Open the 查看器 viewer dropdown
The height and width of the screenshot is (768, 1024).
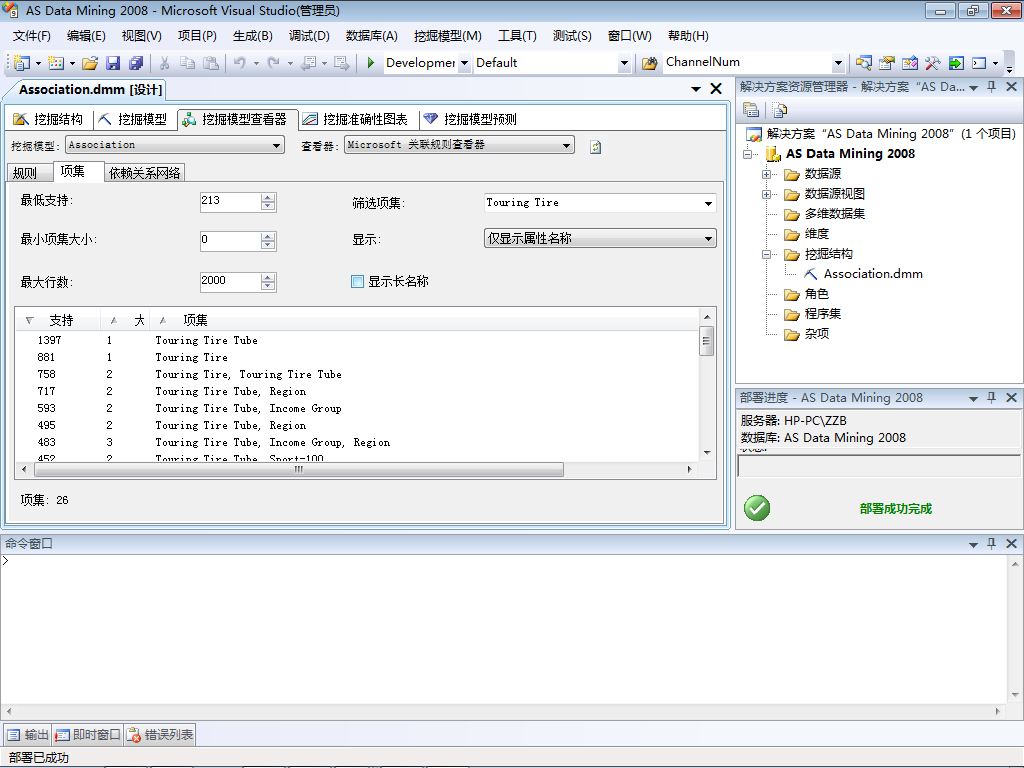[566, 145]
